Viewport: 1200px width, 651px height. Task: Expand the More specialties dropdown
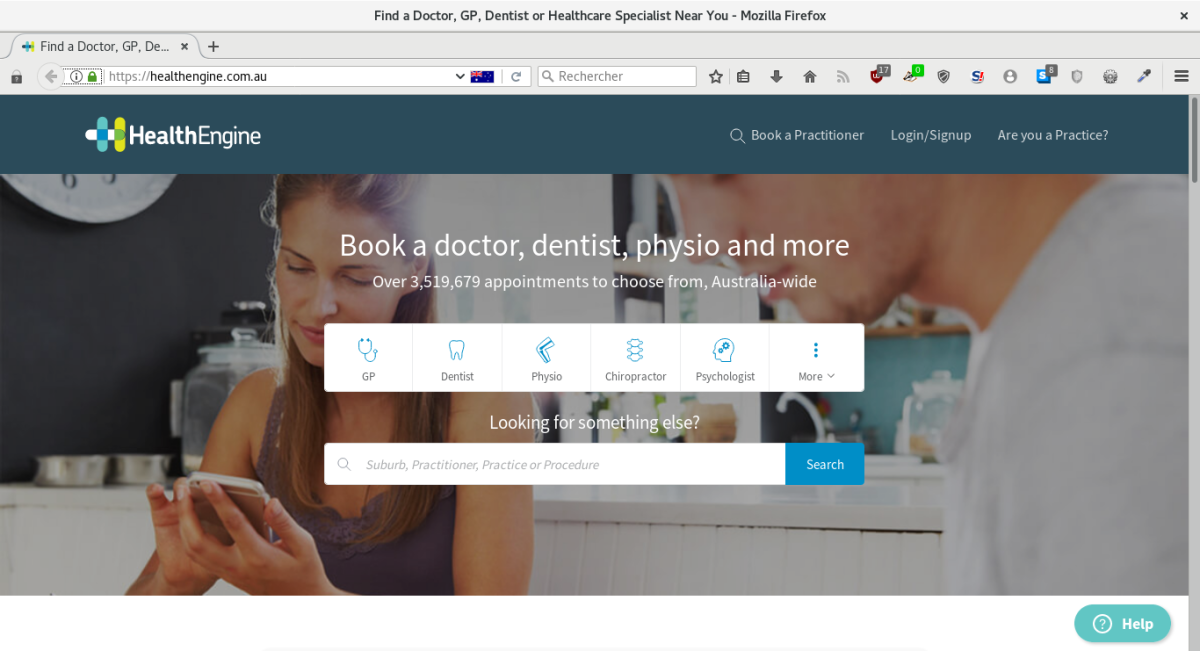click(x=816, y=358)
